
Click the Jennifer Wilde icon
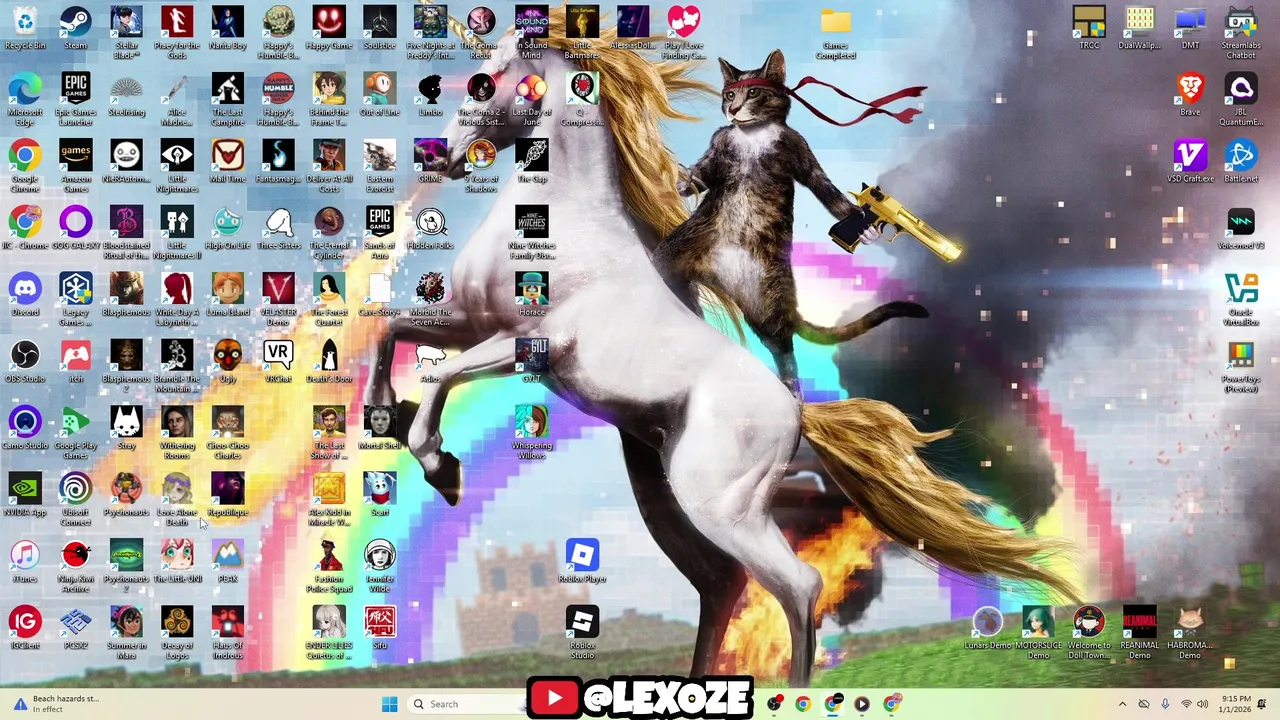pyautogui.click(x=380, y=567)
